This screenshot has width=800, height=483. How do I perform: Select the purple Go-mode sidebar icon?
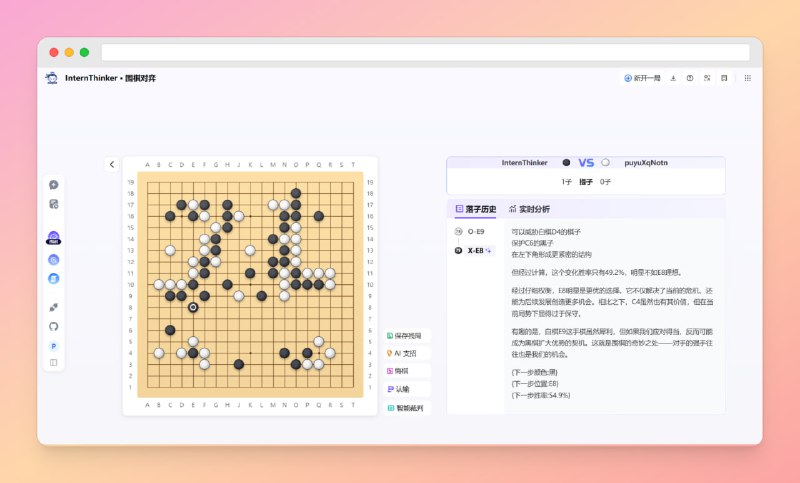(54, 237)
